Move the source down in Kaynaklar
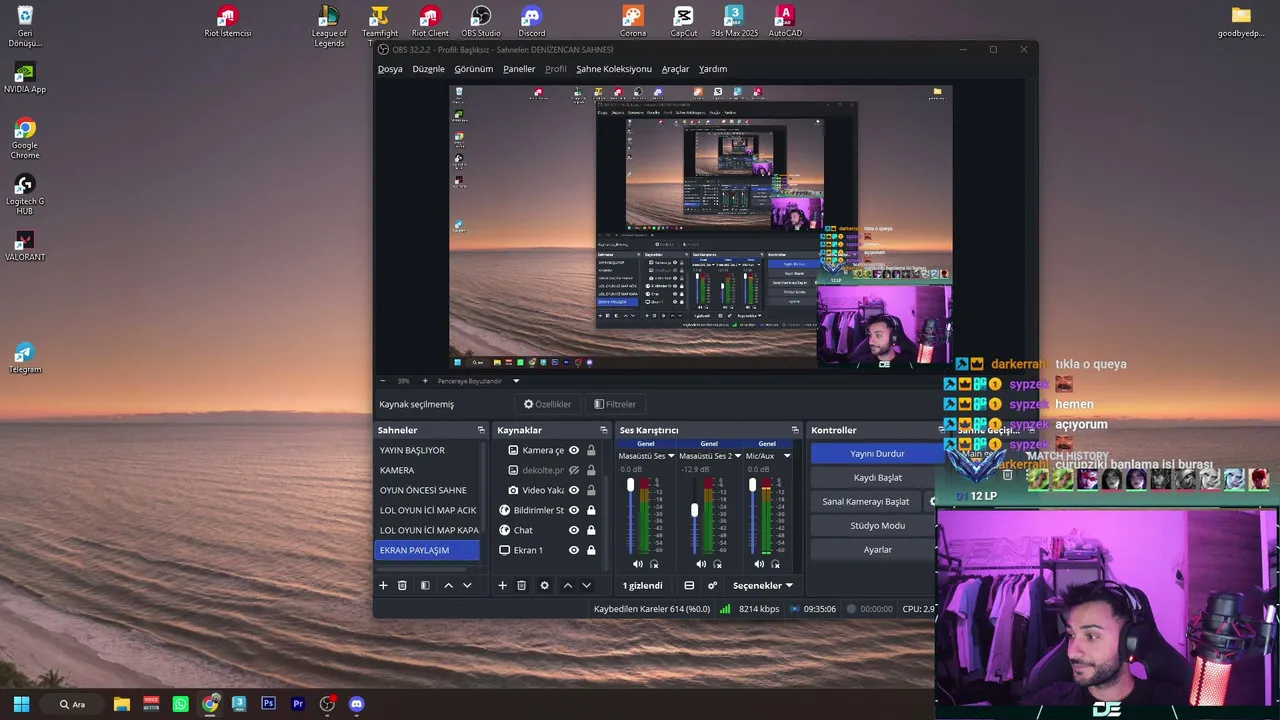1280x720 pixels. tap(586, 585)
